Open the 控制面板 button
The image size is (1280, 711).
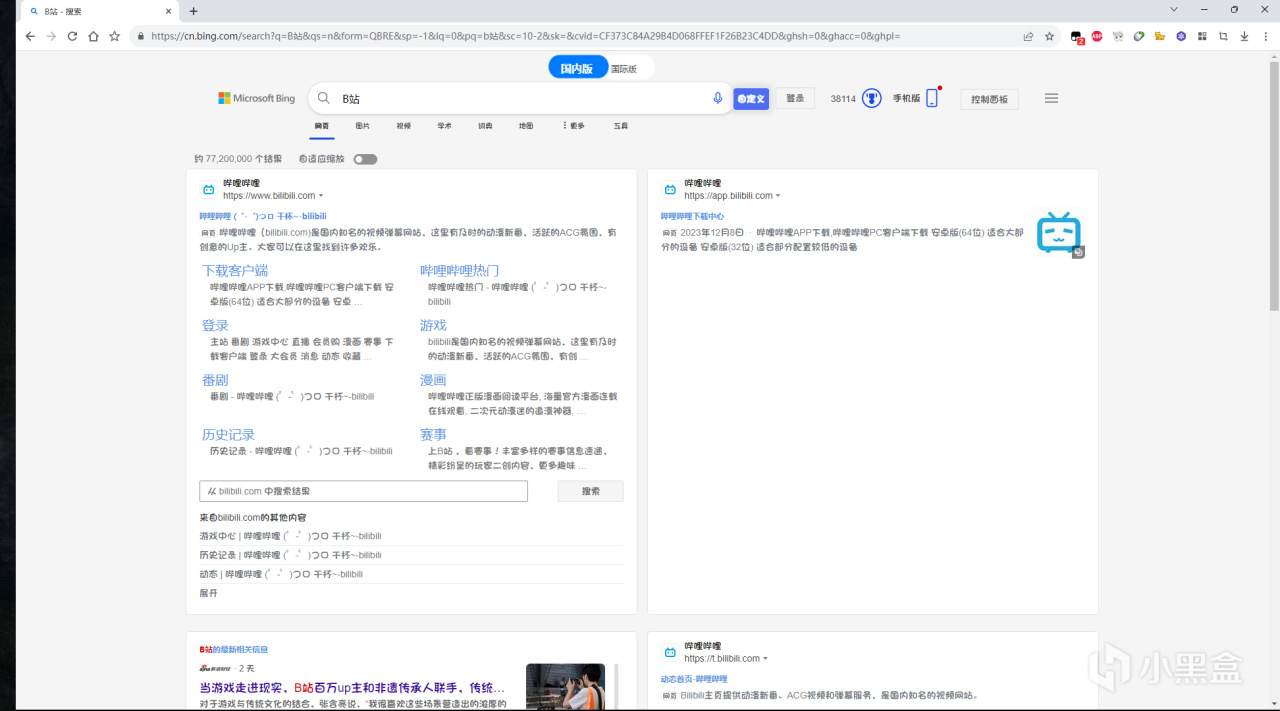(990, 99)
